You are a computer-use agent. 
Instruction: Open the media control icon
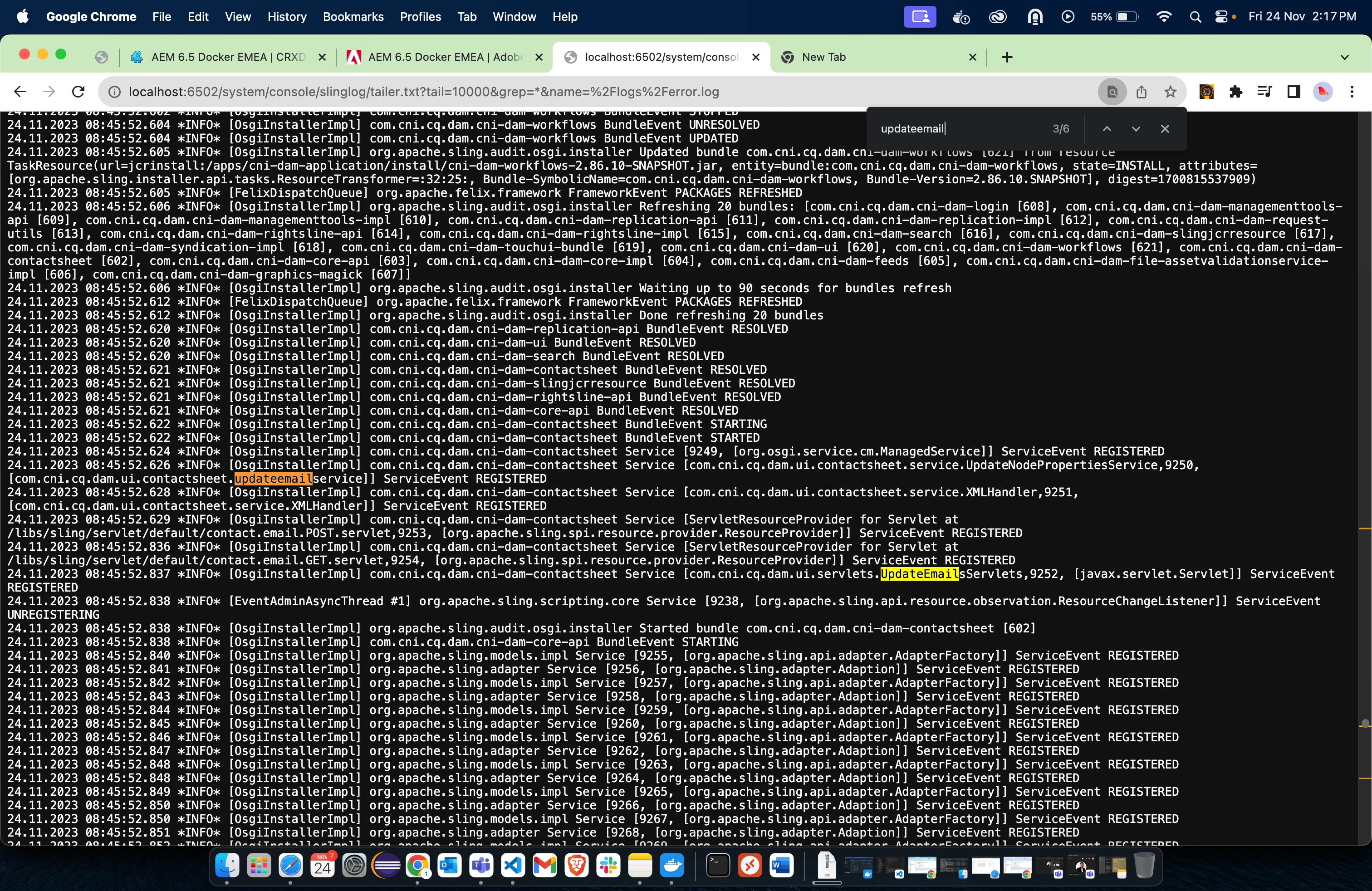pos(1264,92)
